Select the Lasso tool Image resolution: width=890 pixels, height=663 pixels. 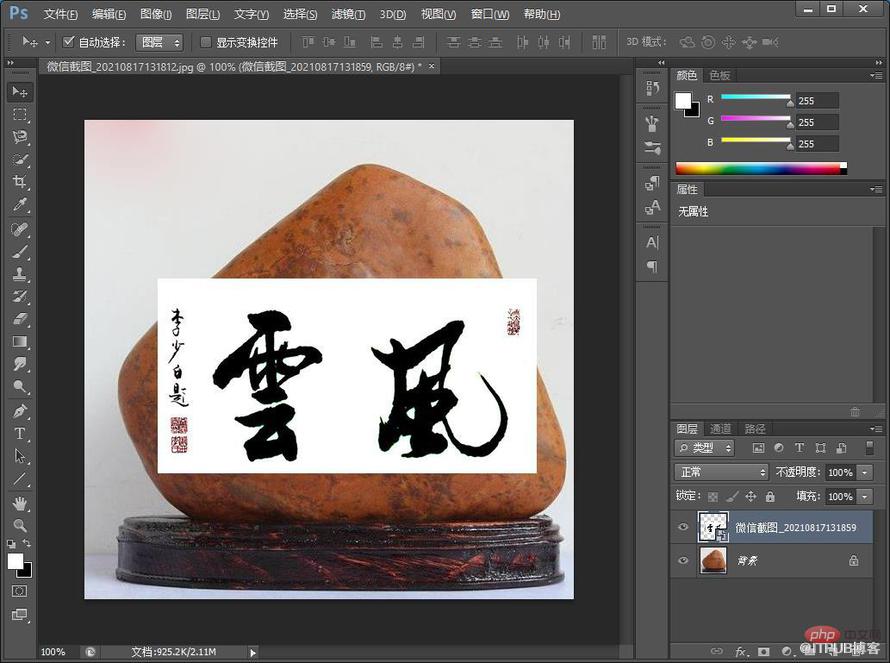point(20,137)
